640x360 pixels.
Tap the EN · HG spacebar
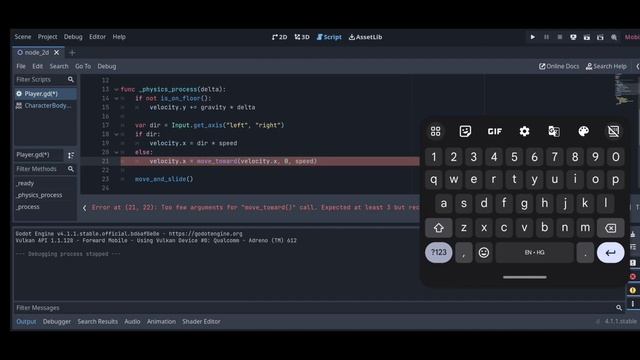(535, 253)
